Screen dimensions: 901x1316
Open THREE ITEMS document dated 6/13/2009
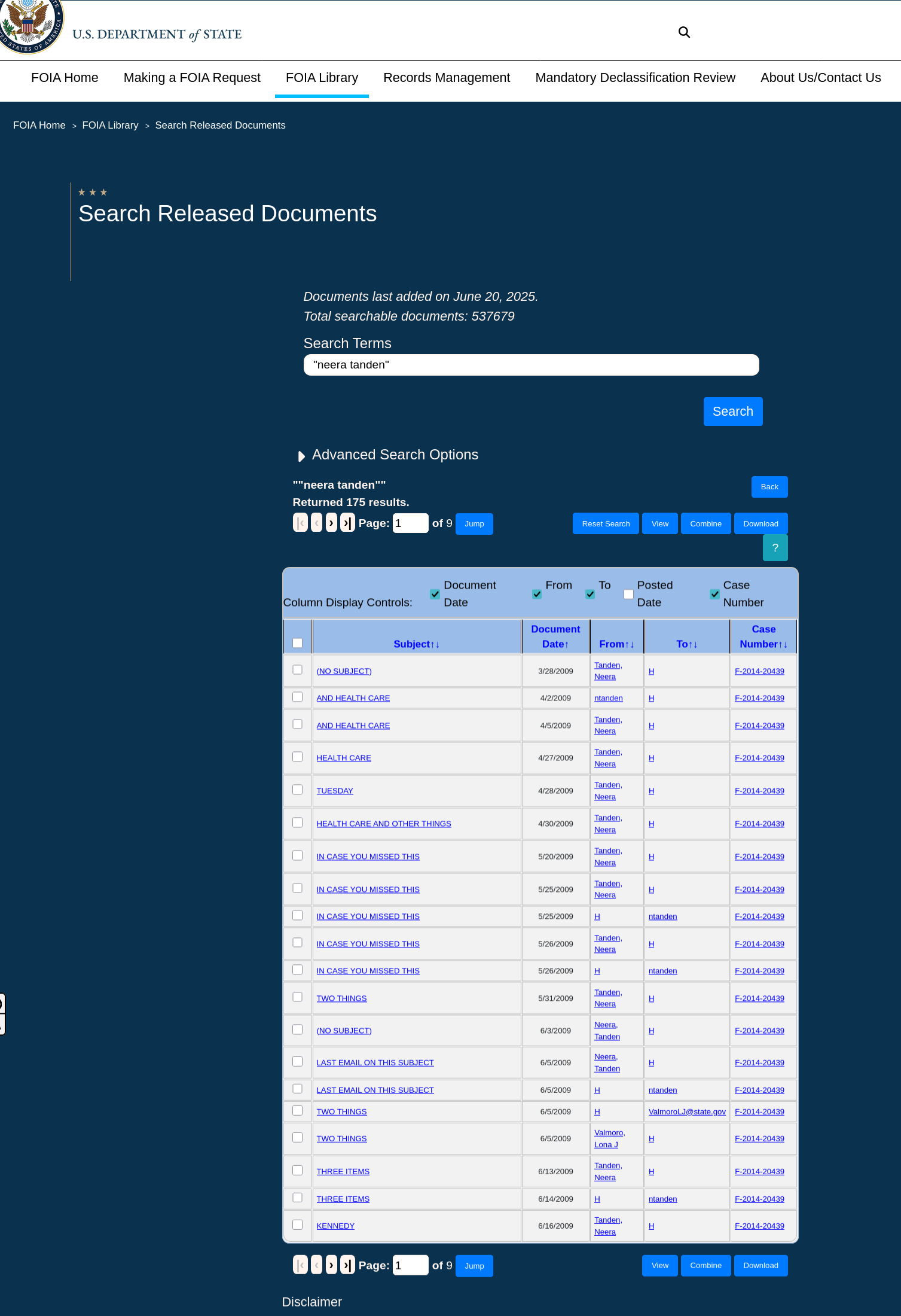(x=343, y=1171)
